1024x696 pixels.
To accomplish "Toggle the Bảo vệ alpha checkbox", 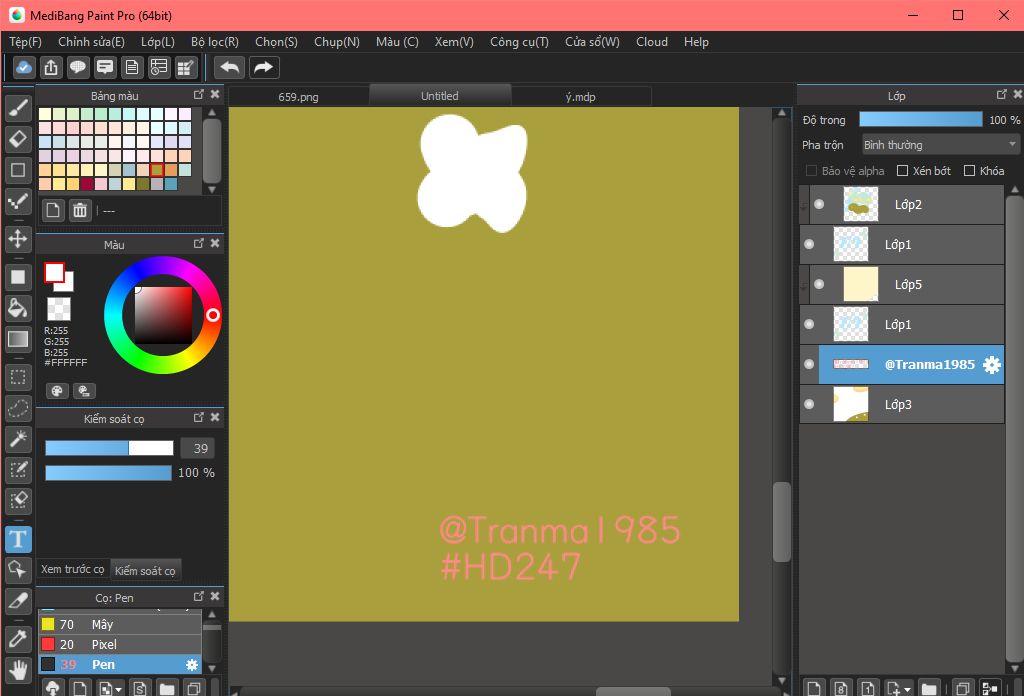I will pos(811,170).
